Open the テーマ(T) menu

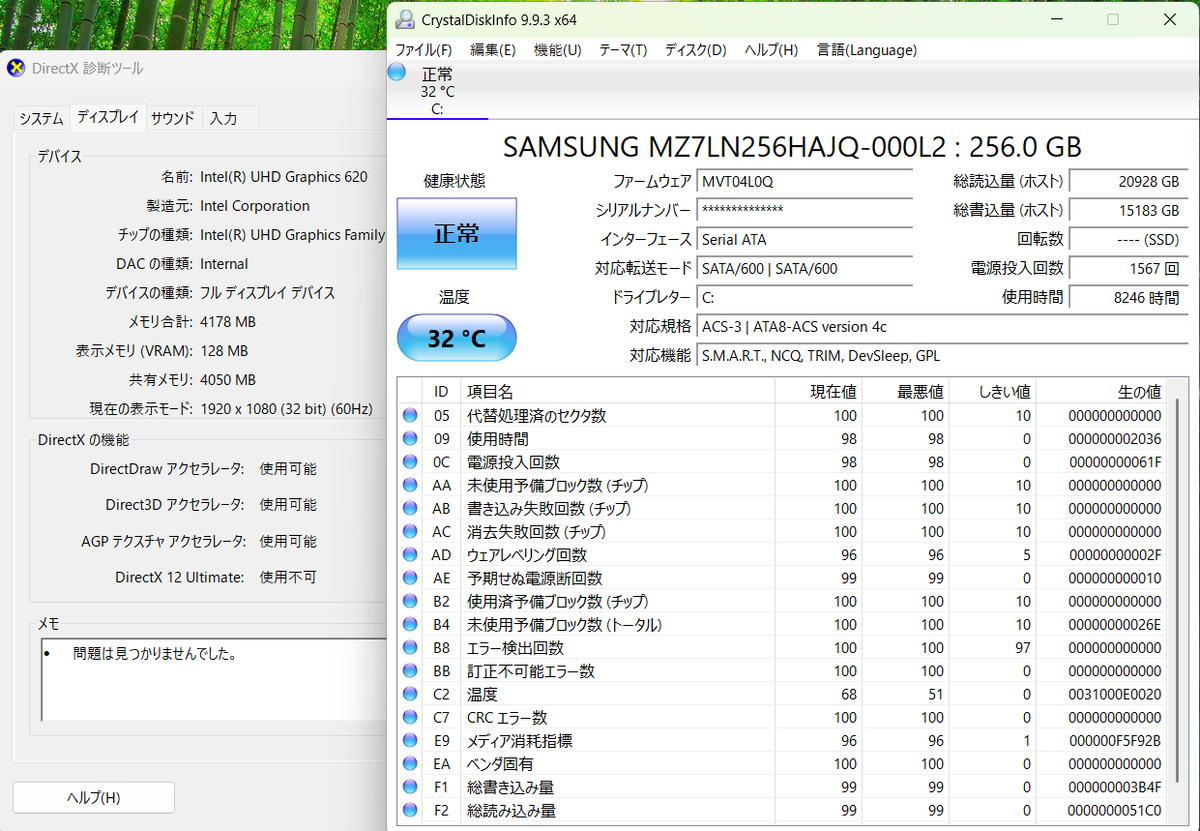(623, 49)
